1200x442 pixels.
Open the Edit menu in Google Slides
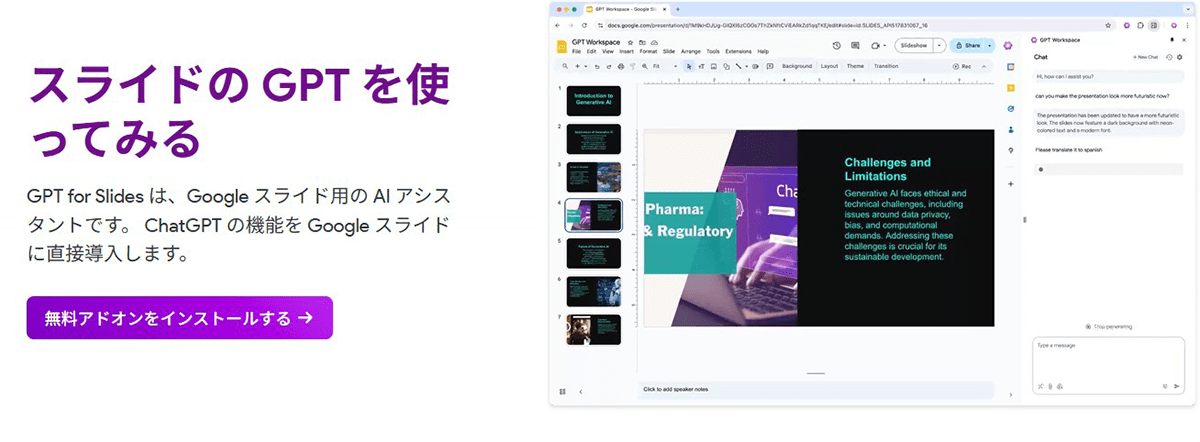point(592,51)
